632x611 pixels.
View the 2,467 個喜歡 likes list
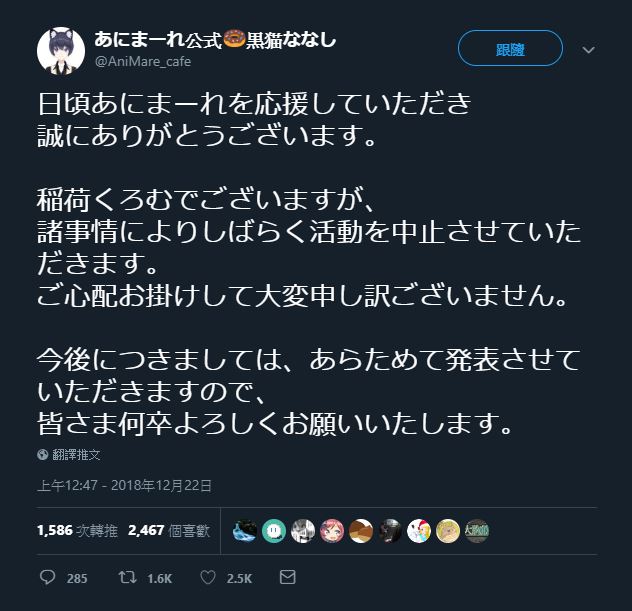click(169, 530)
